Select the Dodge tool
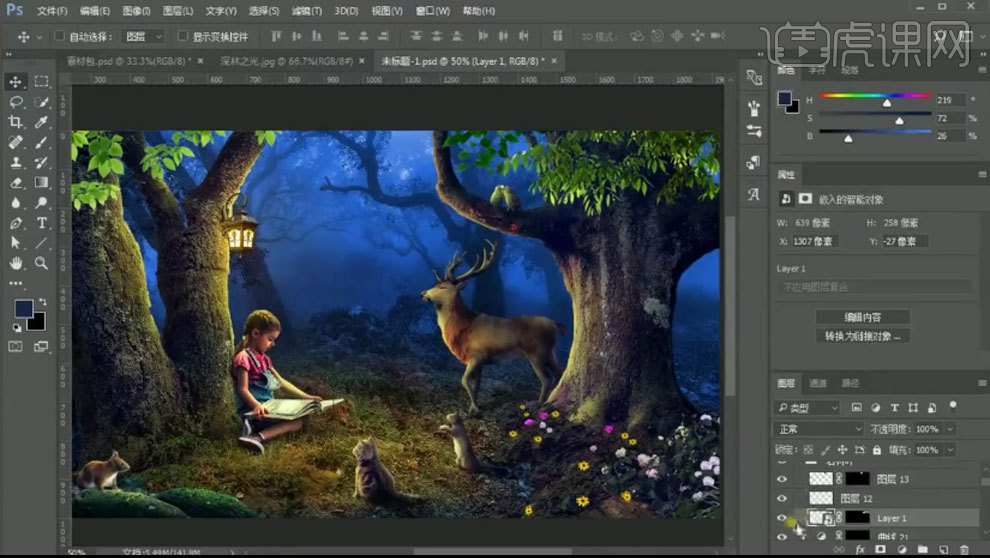990x558 pixels. (41, 203)
